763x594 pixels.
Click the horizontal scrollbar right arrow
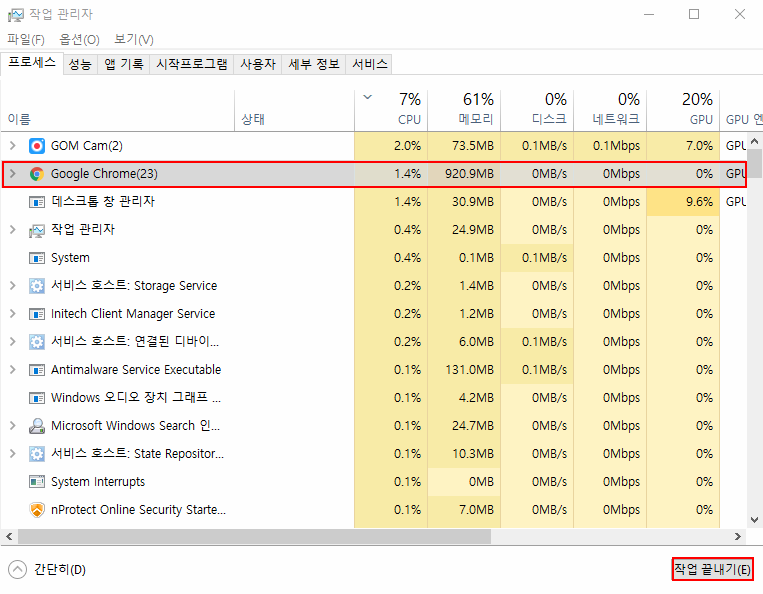[x=738, y=537]
